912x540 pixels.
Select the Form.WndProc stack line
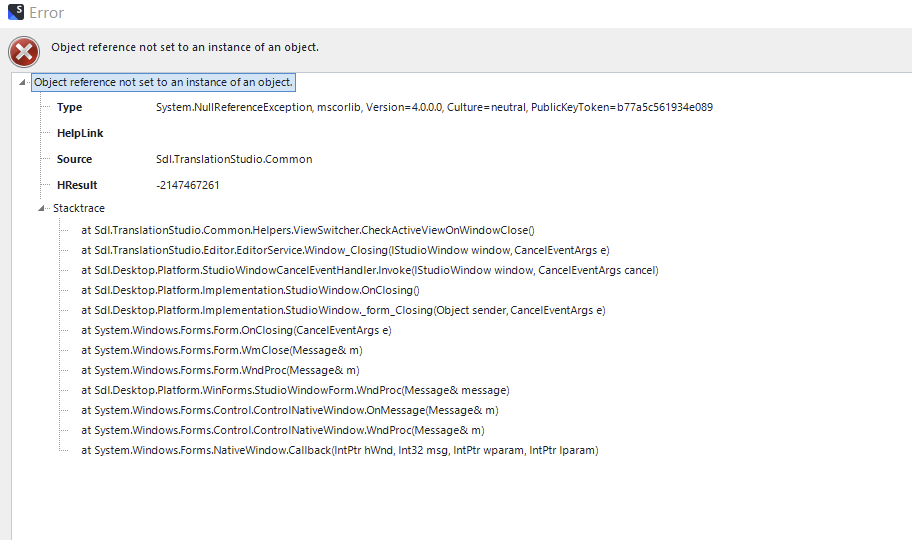click(220, 370)
